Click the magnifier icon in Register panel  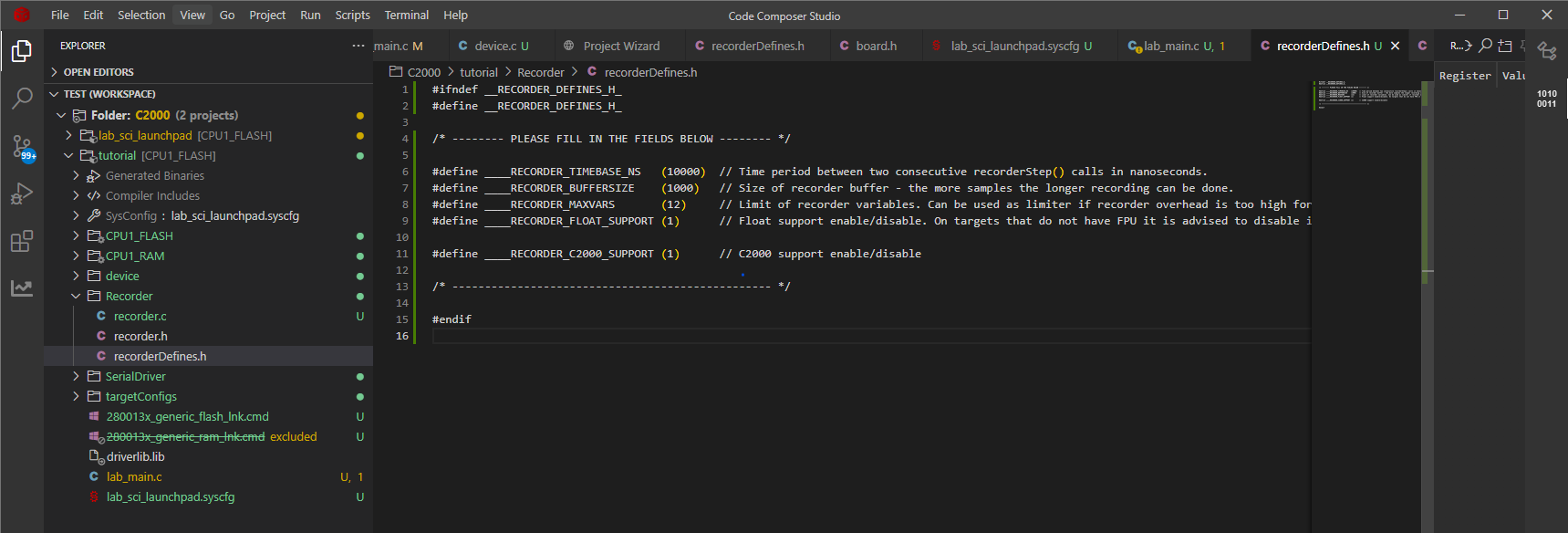(1486, 46)
